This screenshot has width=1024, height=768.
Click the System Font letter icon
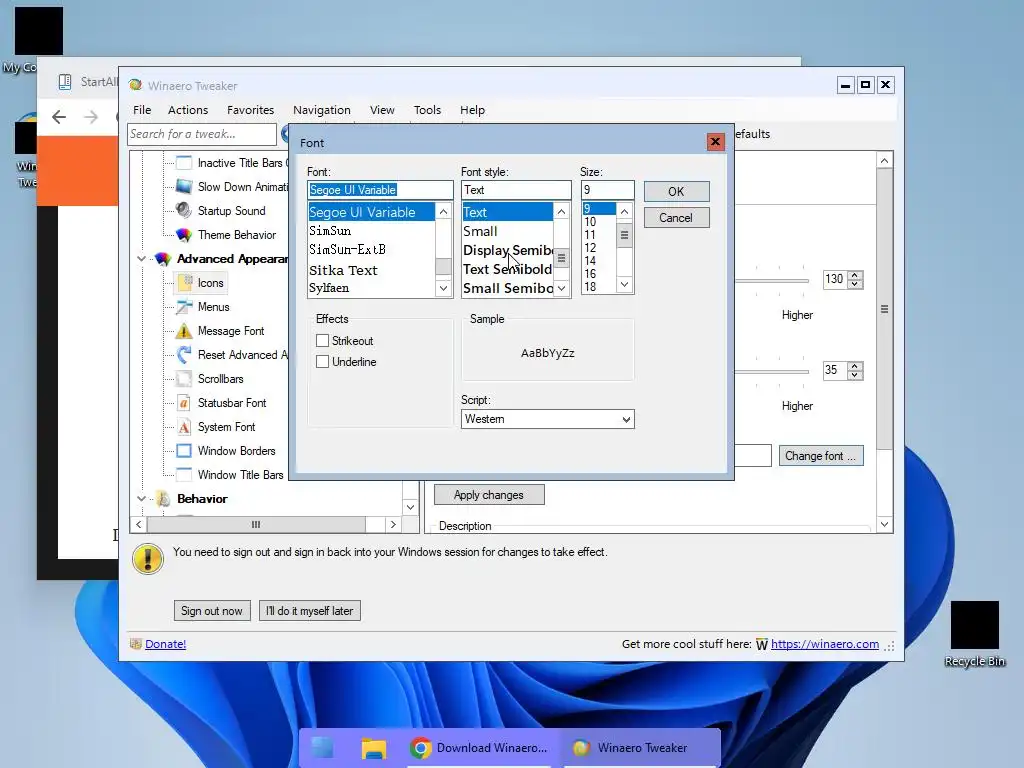(184, 426)
